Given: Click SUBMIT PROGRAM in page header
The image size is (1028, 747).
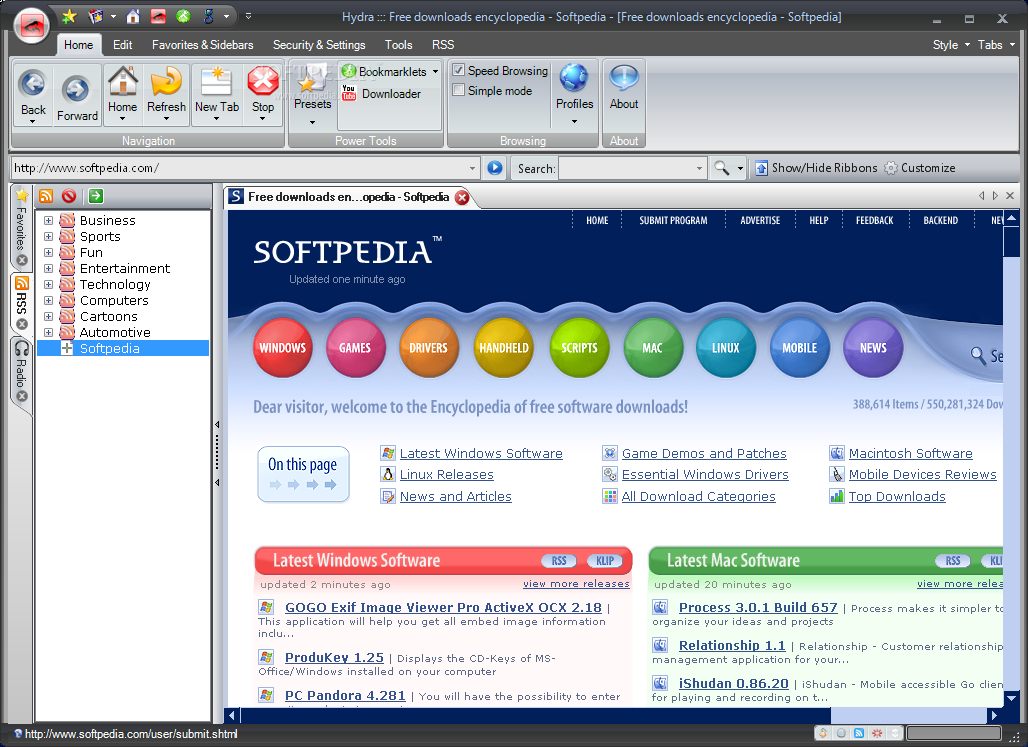Looking at the screenshot, I should (673, 220).
